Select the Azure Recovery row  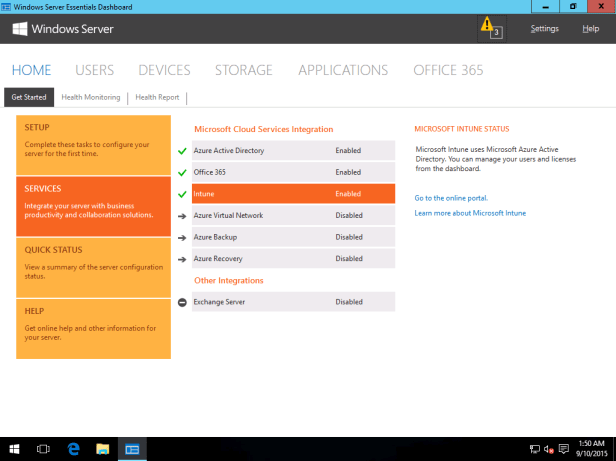click(293, 259)
